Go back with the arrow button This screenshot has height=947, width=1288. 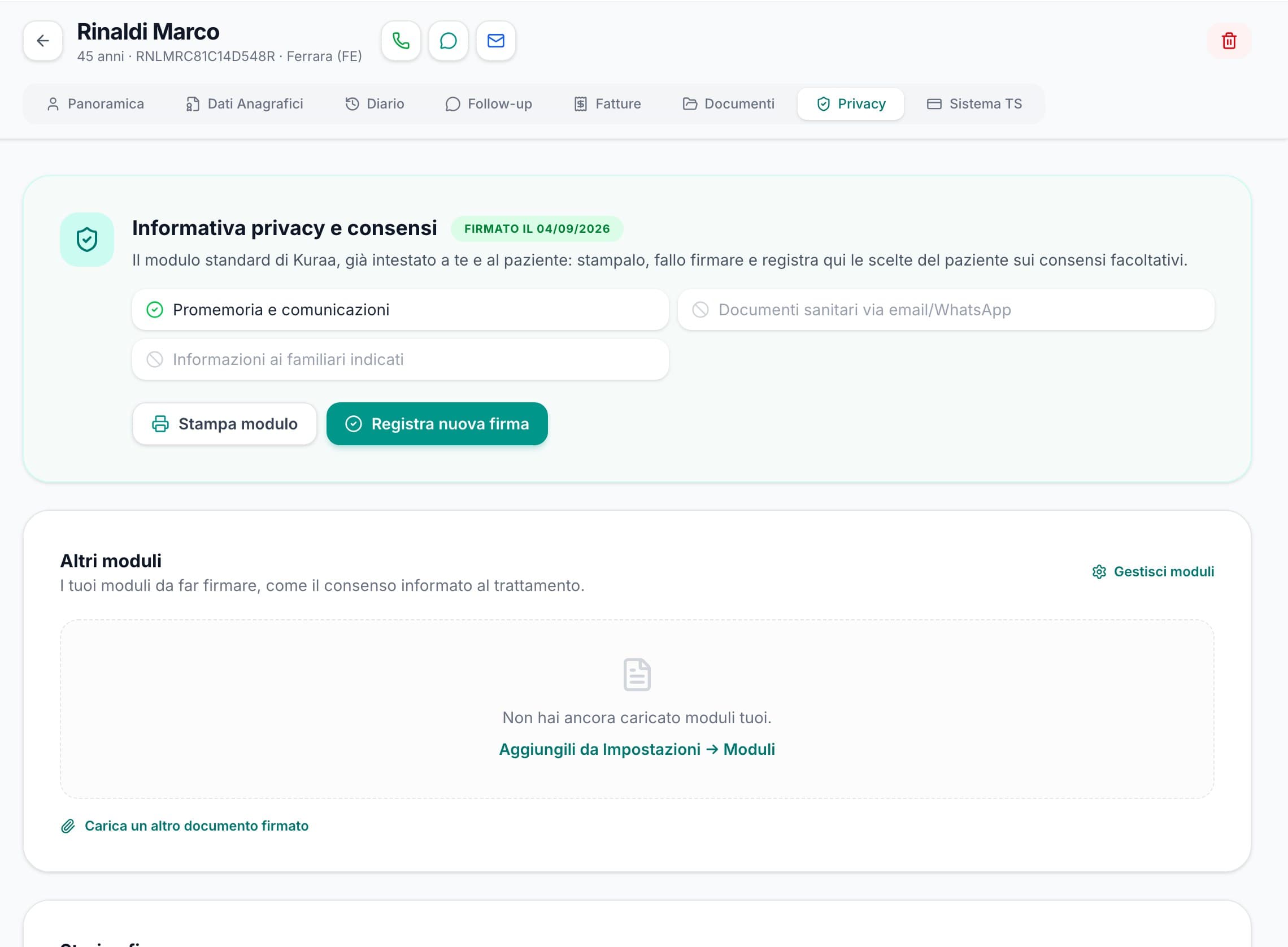tap(43, 41)
